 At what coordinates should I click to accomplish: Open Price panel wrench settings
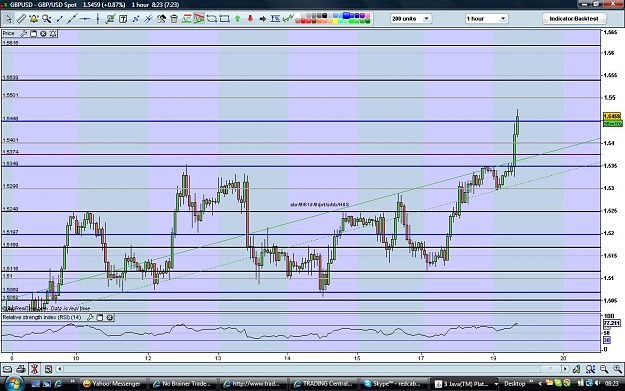coord(24,33)
